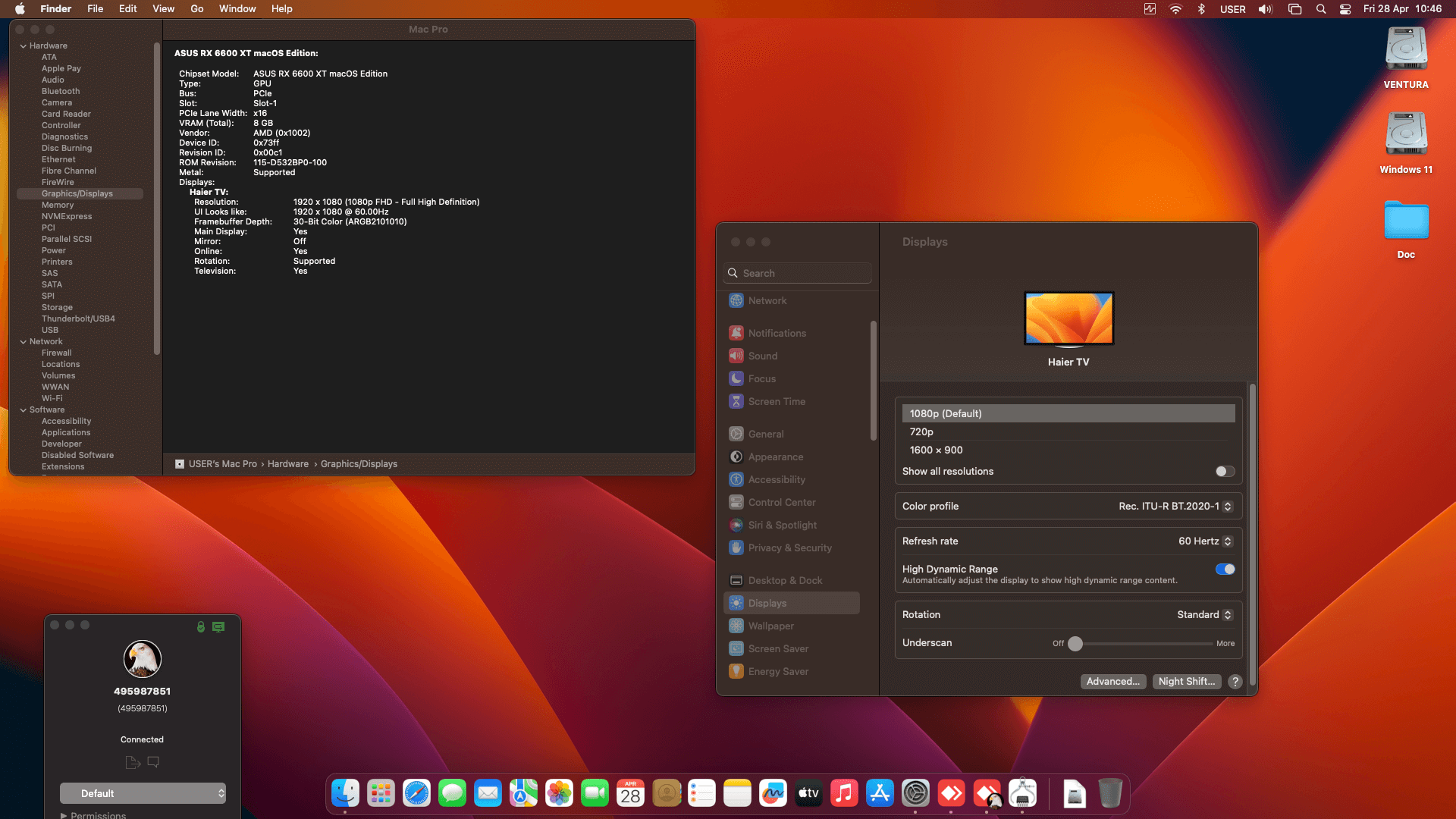Collapse the Software section in System Information
The image size is (1456, 819).
click(x=23, y=409)
